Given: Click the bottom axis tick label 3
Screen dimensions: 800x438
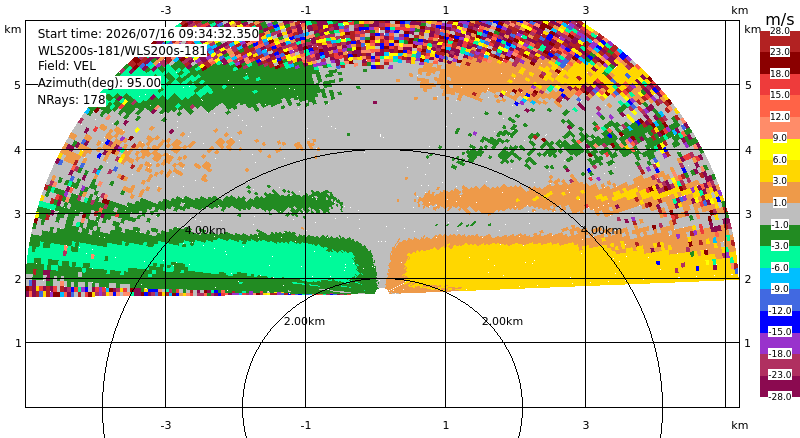Looking at the screenshot, I should tap(585, 425).
